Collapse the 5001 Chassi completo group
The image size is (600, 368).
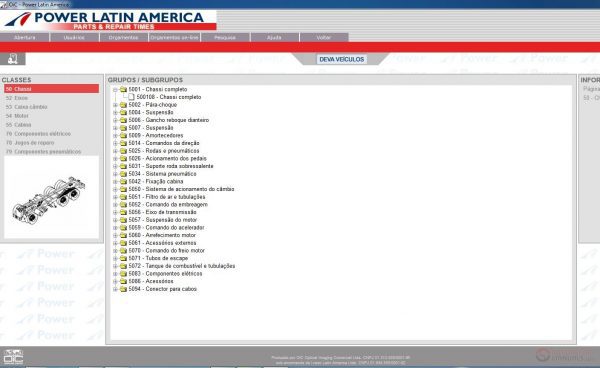(x=115, y=90)
